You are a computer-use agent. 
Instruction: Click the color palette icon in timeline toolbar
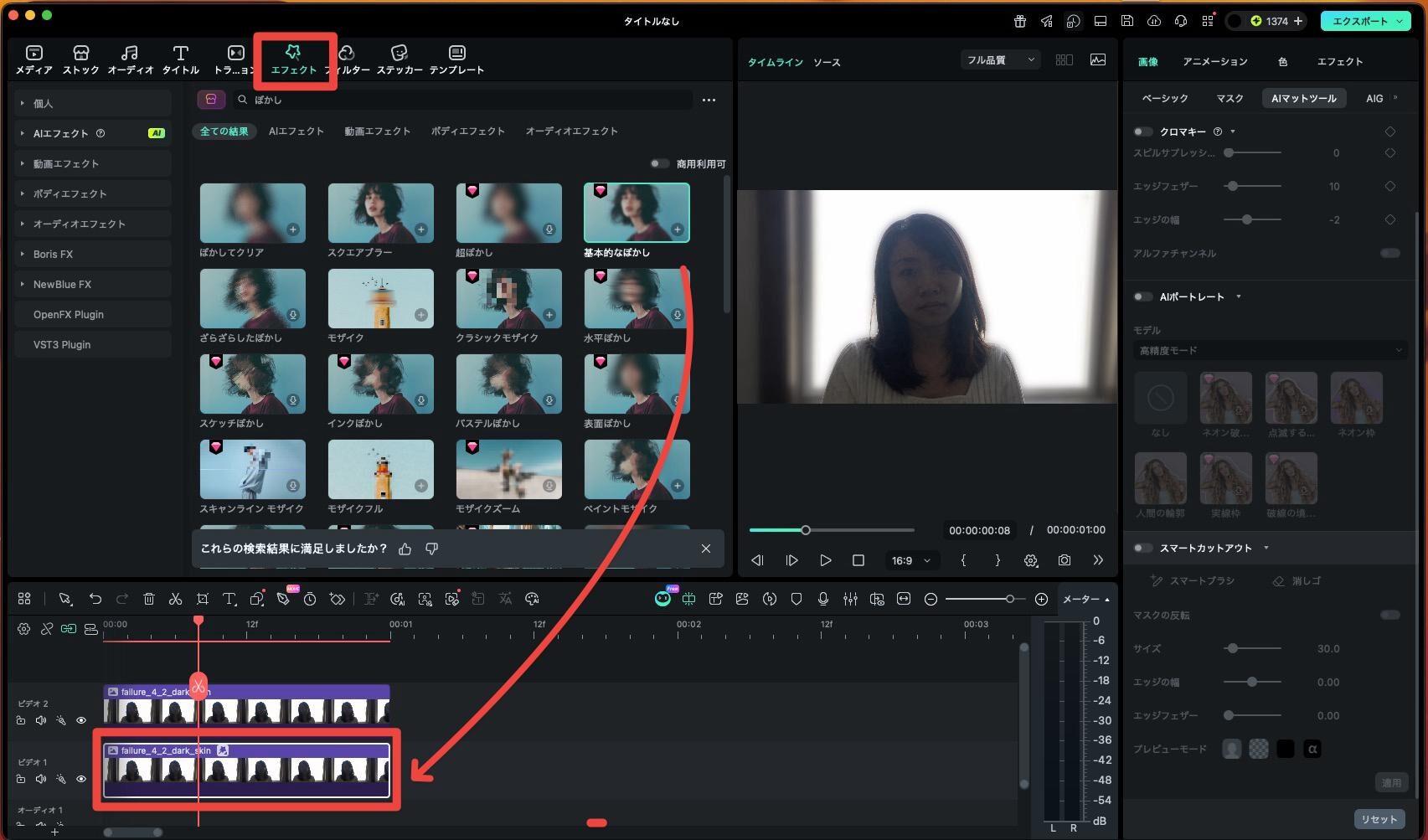coord(532,599)
